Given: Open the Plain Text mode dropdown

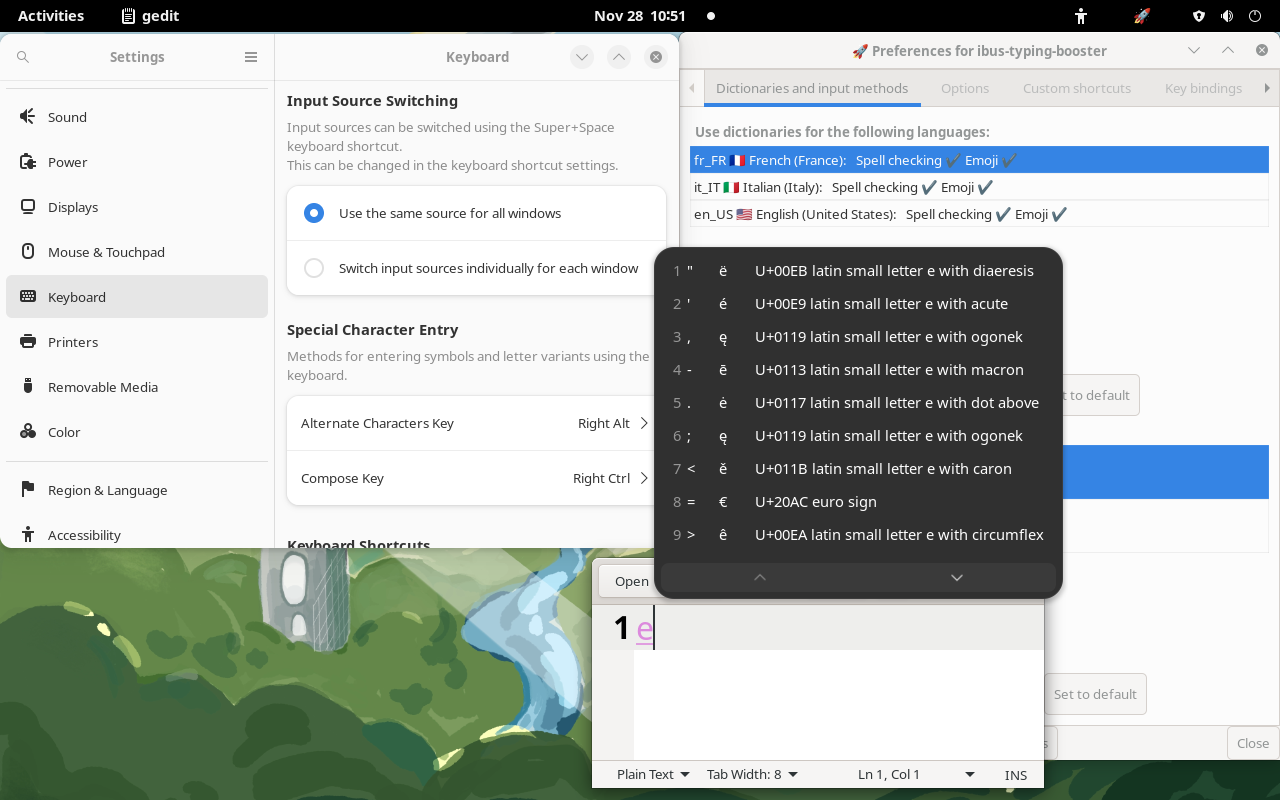Looking at the screenshot, I should pyautogui.click(x=651, y=773).
